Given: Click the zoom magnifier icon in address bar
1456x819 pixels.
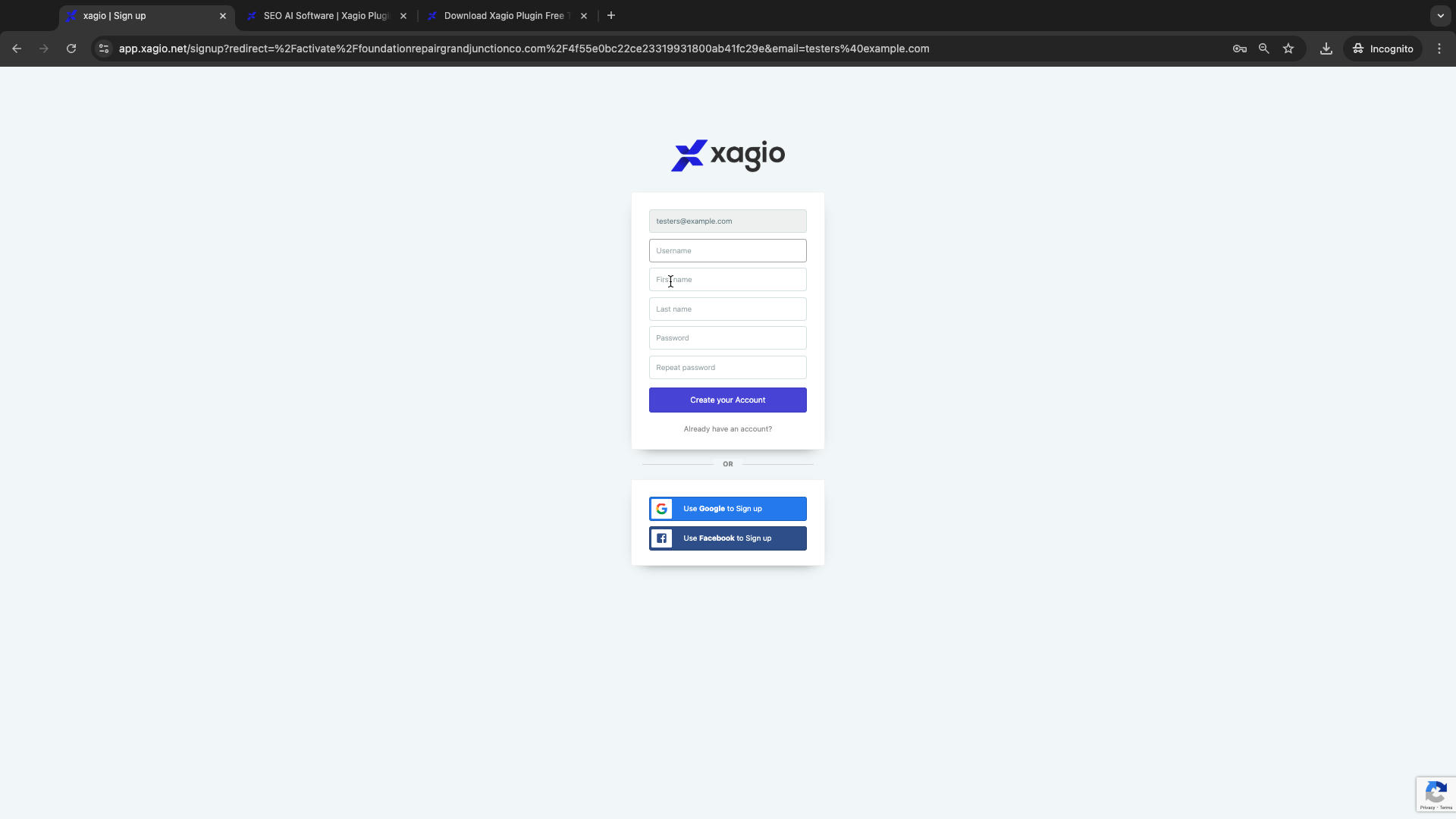Looking at the screenshot, I should tap(1264, 49).
